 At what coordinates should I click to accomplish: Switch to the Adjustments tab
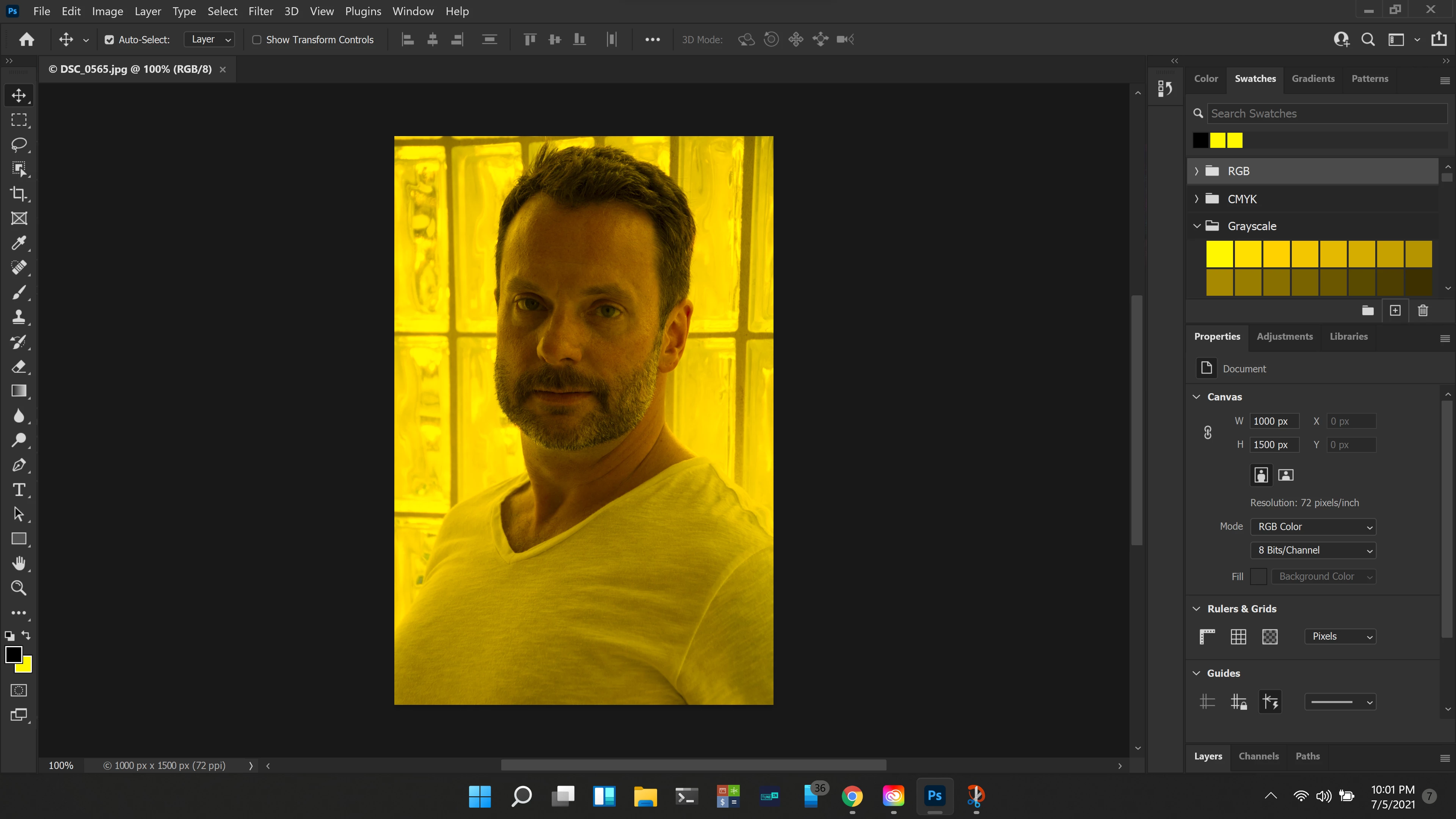(1284, 336)
